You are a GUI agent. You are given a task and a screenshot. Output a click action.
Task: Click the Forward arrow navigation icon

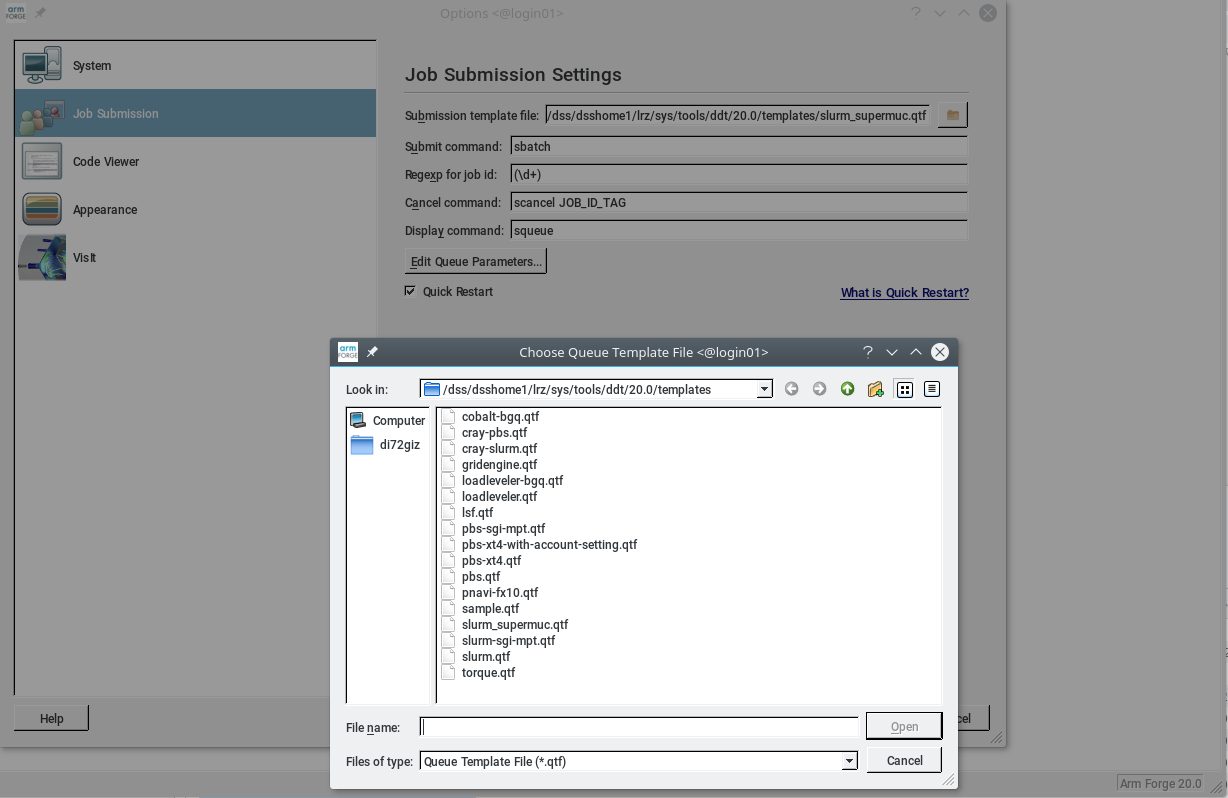(820, 389)
